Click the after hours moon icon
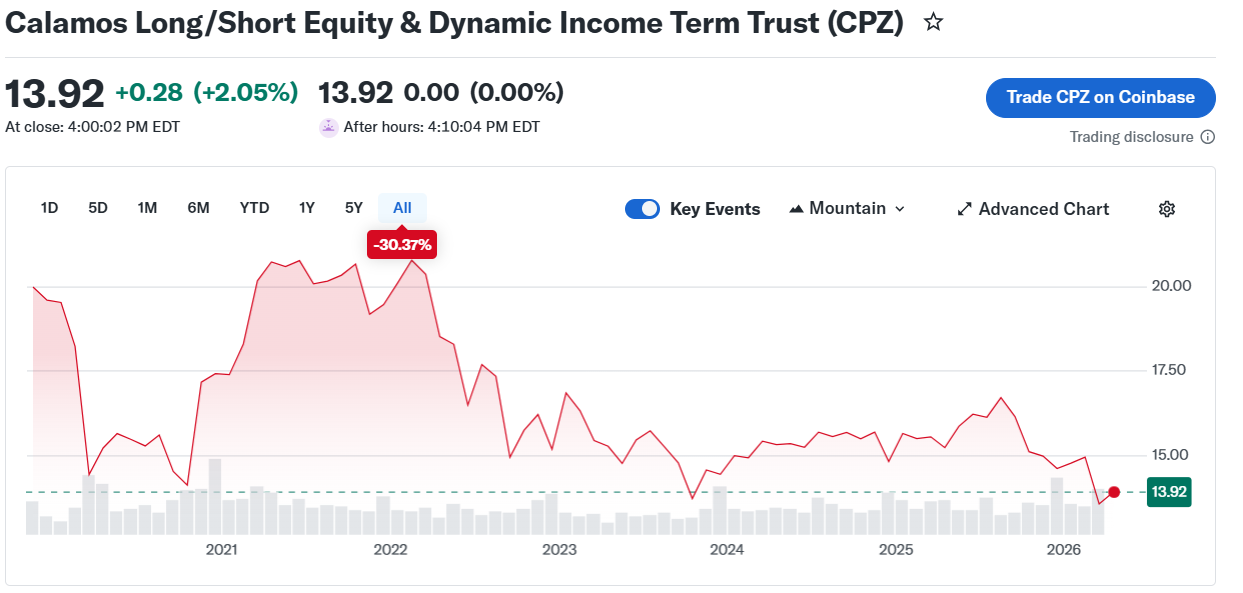The width and height of the screenshot is (1243, 593). tap(328, 127)
